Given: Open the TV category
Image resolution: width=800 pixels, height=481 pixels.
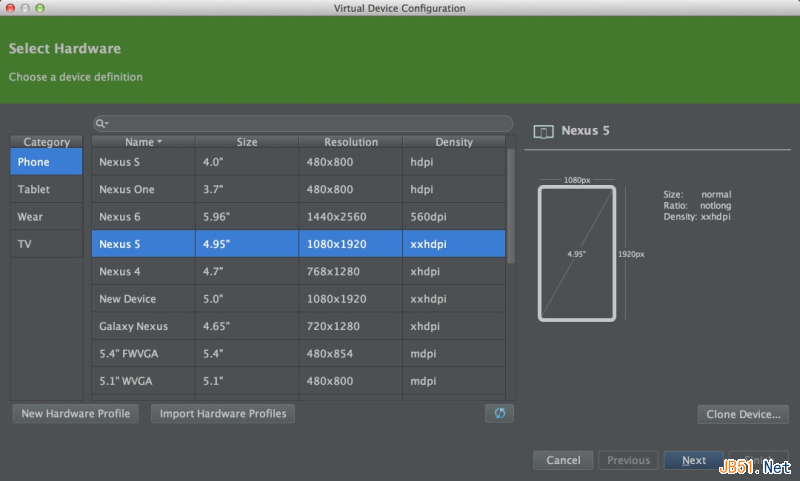Looking at the screenshot, I should [x=47, y=243].
